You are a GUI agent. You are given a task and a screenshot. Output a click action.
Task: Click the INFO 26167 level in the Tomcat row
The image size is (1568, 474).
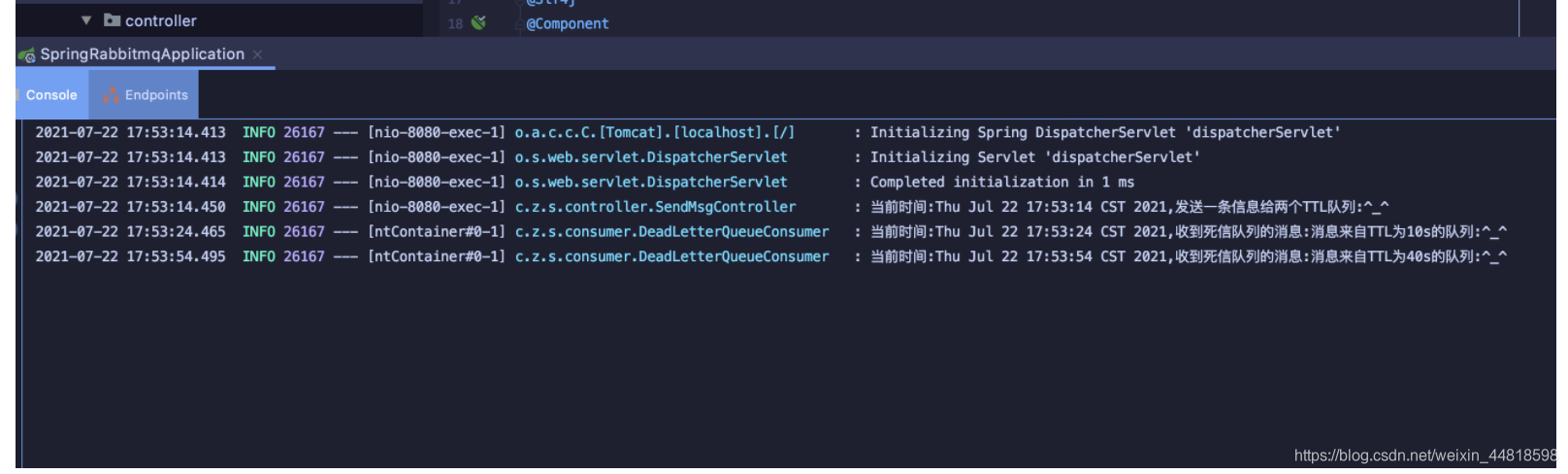(283, 132)
